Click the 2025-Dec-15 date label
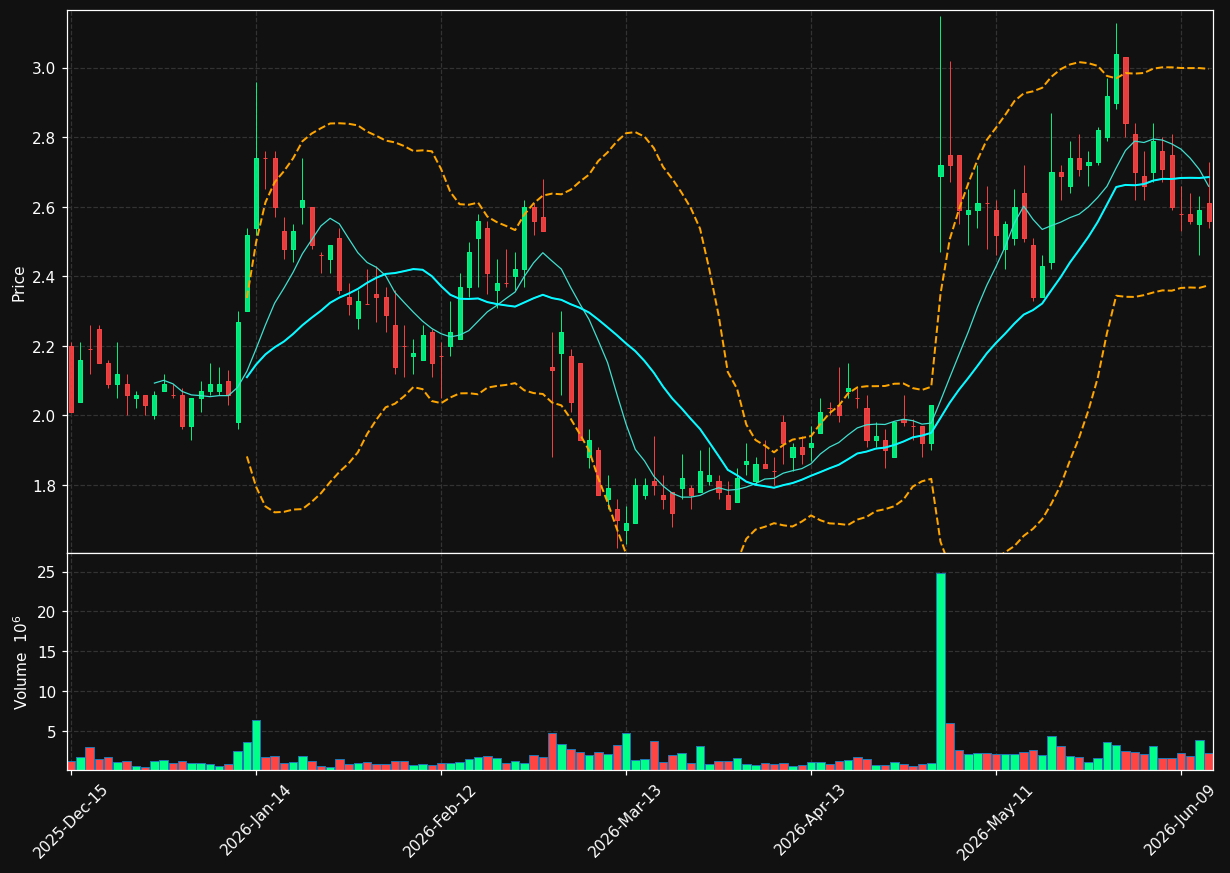Viewport: 1230px width, 873px height. [70, 821]
